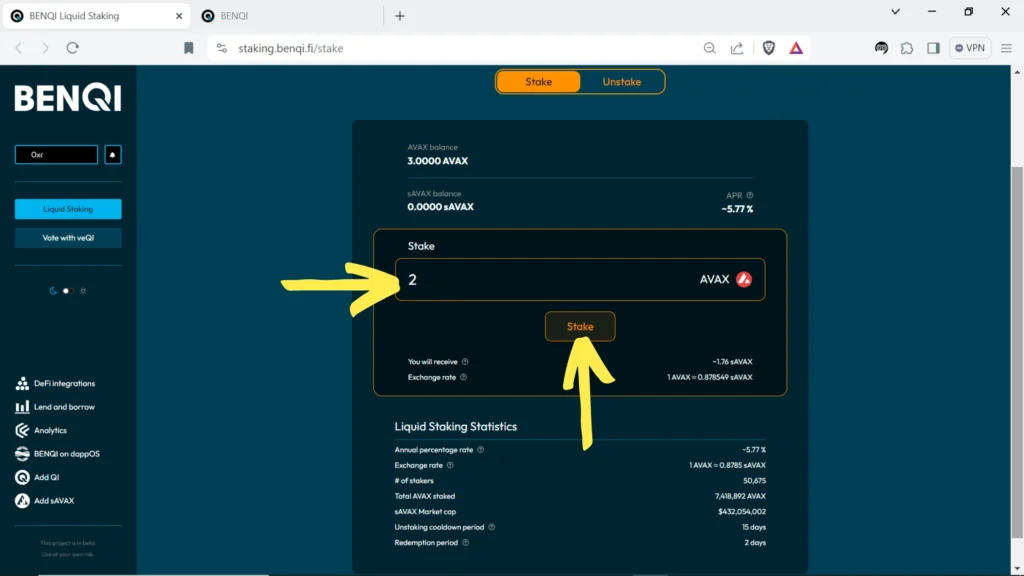Screen dimensions: 1024x576
Task: Click the APR help info icon
Action: point(750,196)
